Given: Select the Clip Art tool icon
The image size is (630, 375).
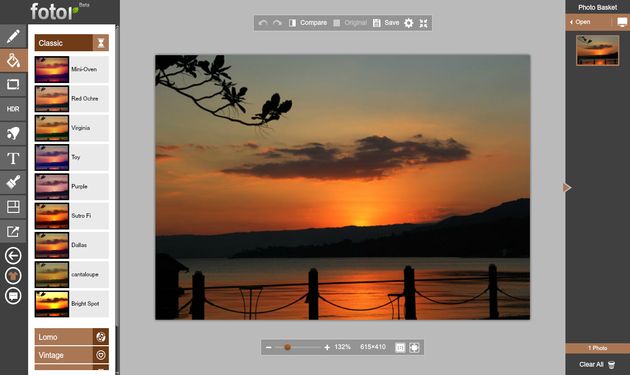Looking at the screenshot, I should 13,133.
